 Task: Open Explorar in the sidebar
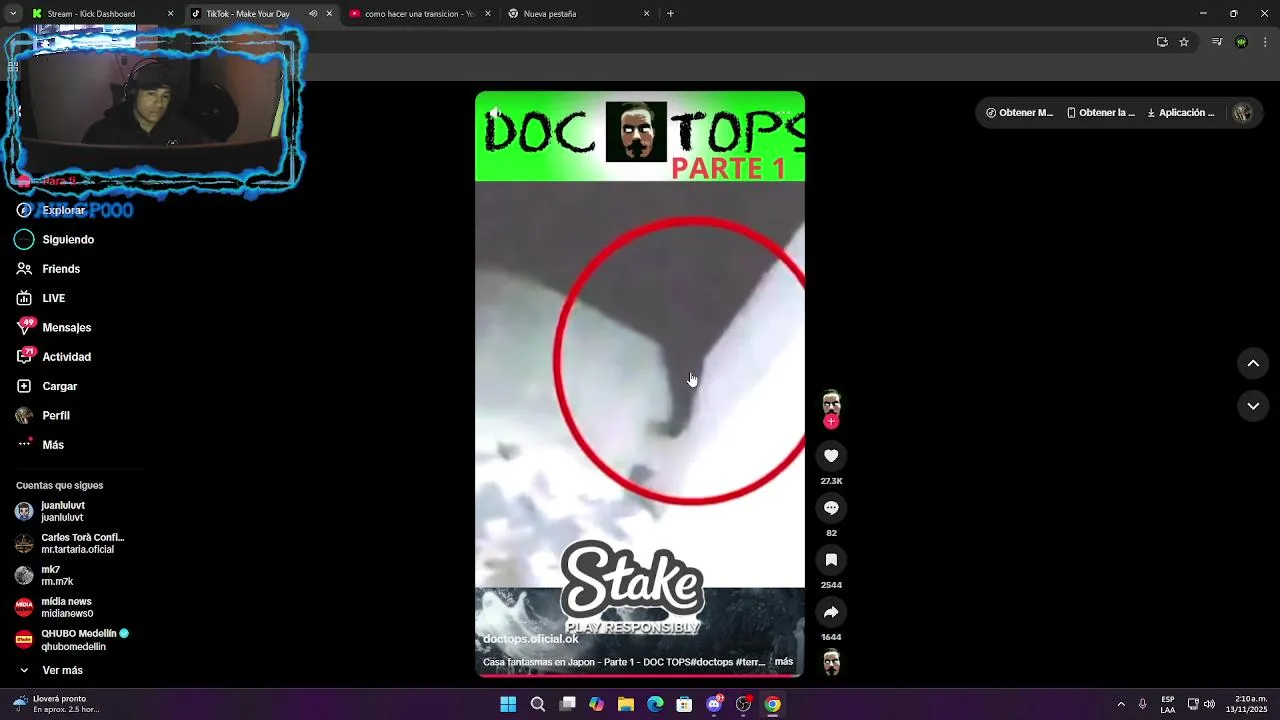pyautogui.click(x=64, y=210)
